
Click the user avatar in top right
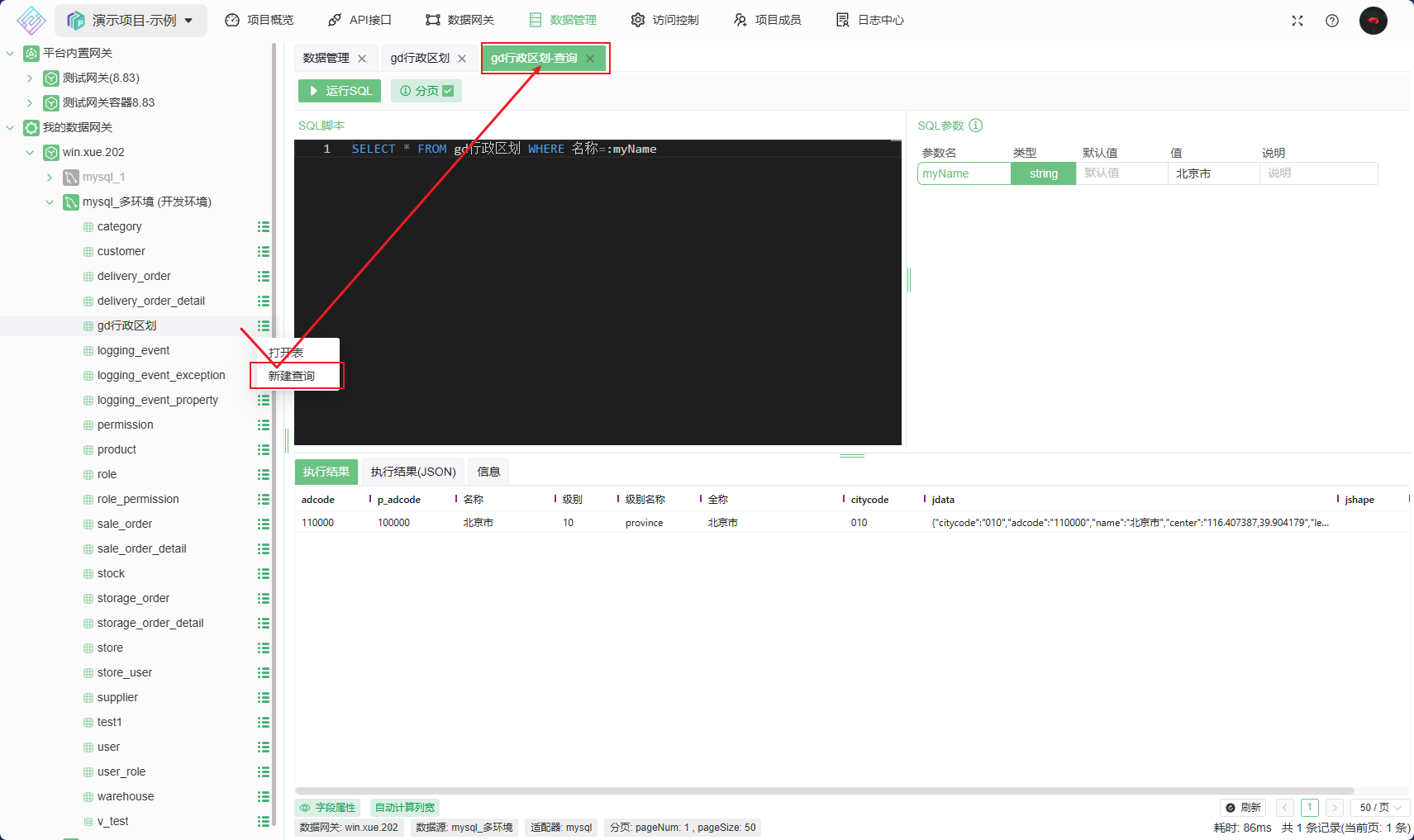point(1373,21)
